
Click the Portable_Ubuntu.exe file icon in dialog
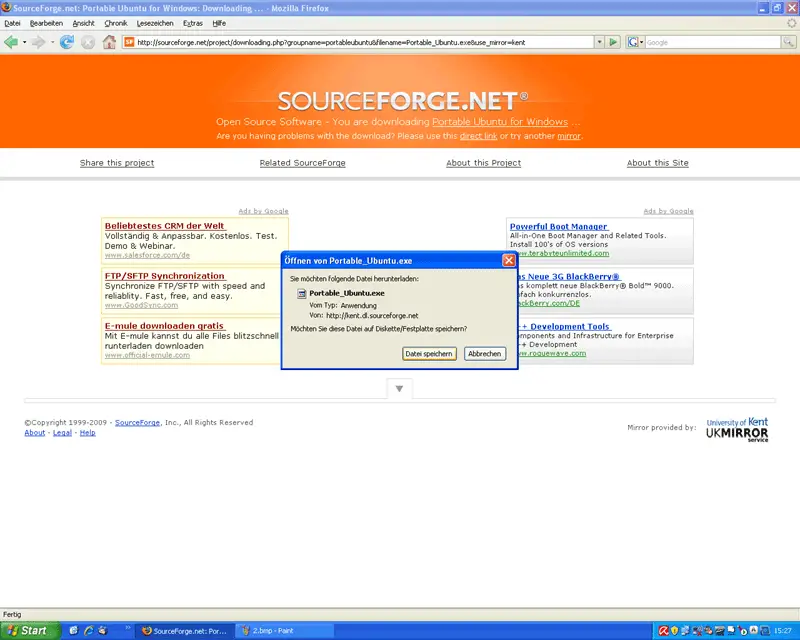coord(302,293)
